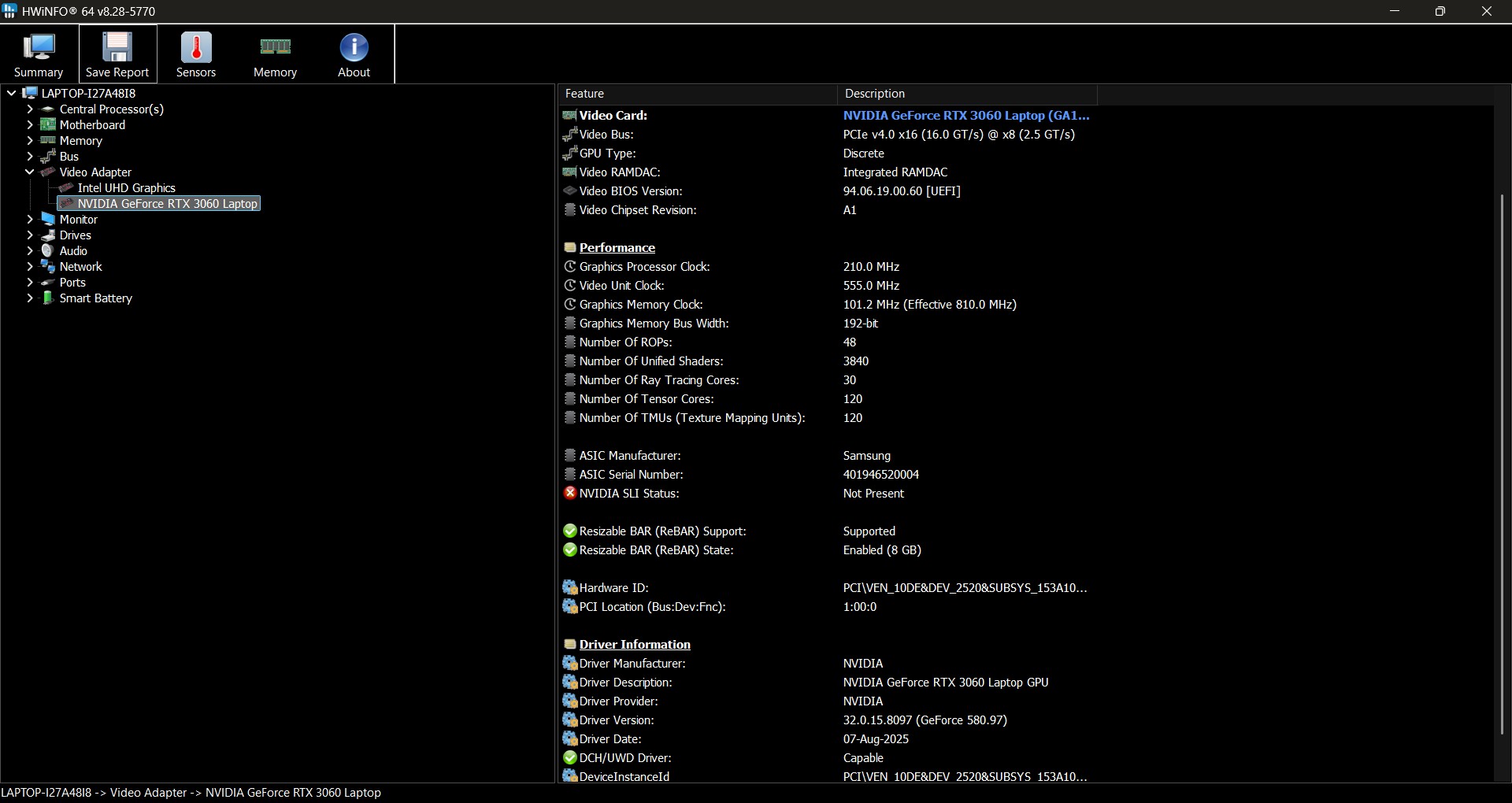Expand the Smart Battery node arrow
This screenshot has width=1512, height=803.
29,298
